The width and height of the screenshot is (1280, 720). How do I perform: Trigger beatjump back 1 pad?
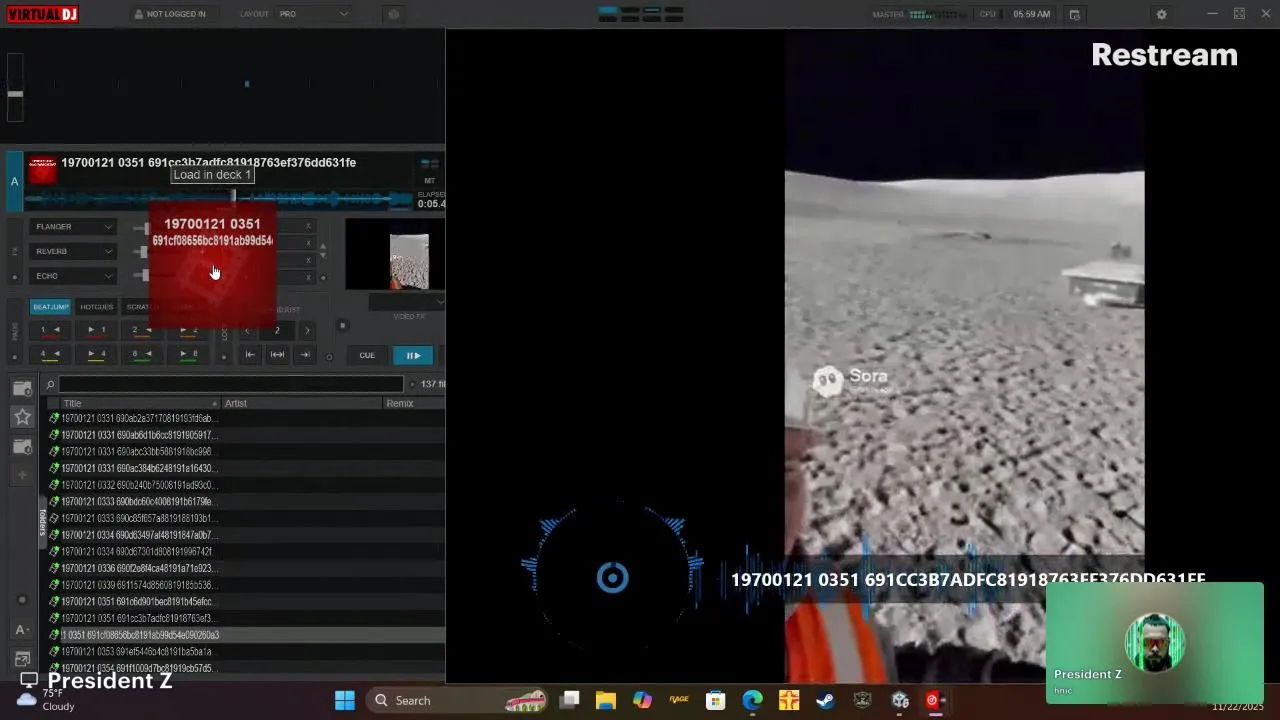[x=50, y=330]
